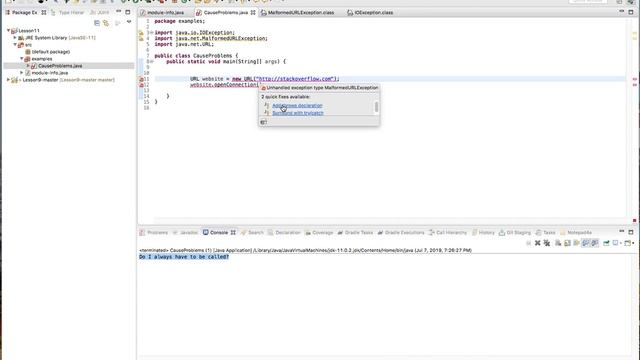The height and width of the screenshot is (360, 640).
Task: Open the JUnit view tab
Action: click(x=100, y=13)
